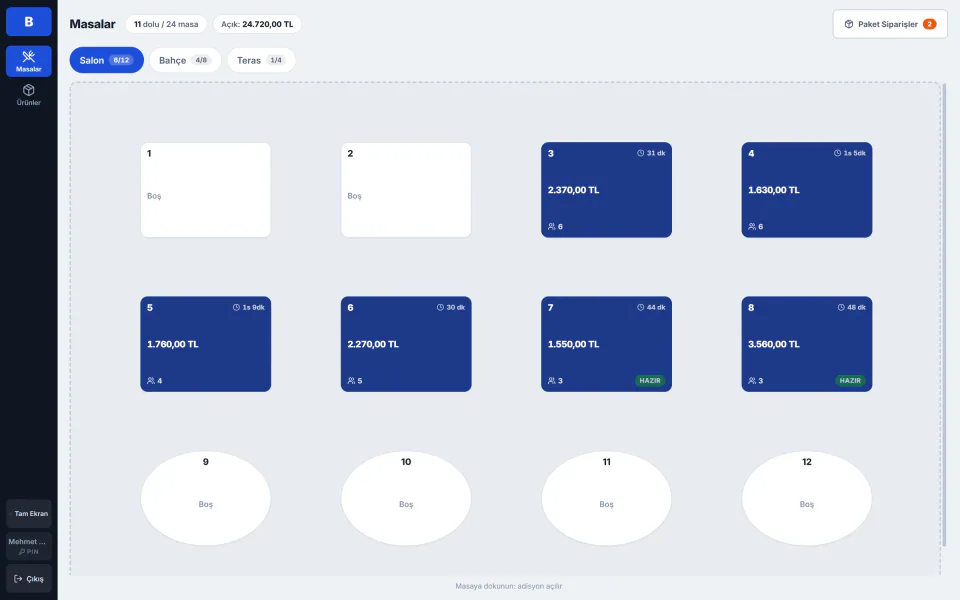The width and height of the screenshot is (960, 600).
Task: Click the Çıkış logout icon
Action: 18,579
